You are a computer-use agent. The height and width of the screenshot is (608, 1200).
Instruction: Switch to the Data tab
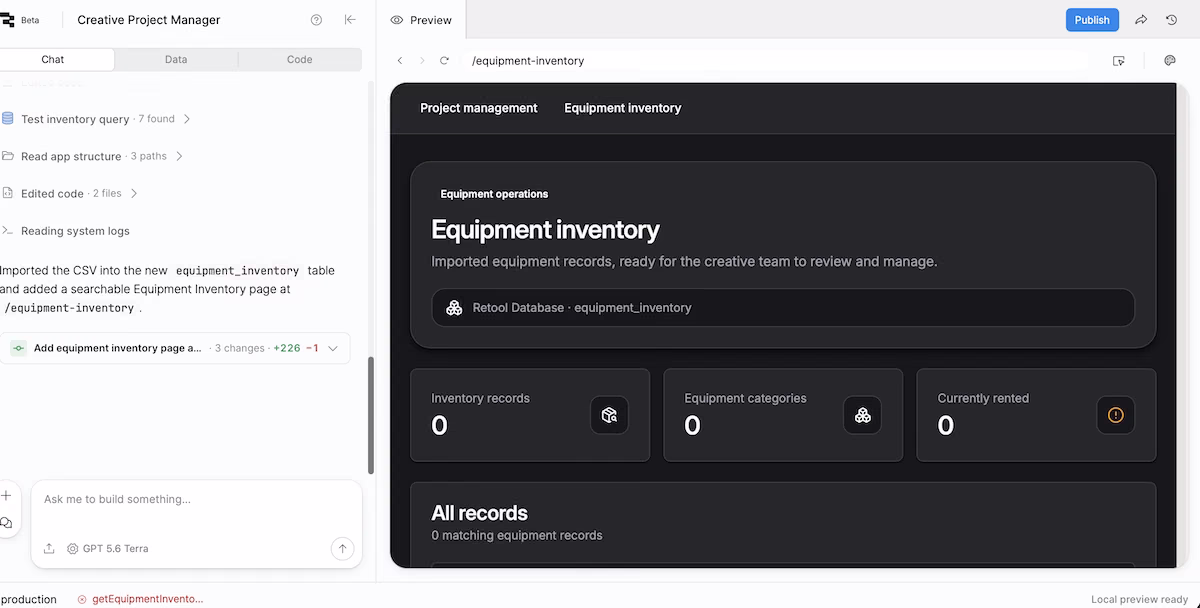[x=176, y=60]
